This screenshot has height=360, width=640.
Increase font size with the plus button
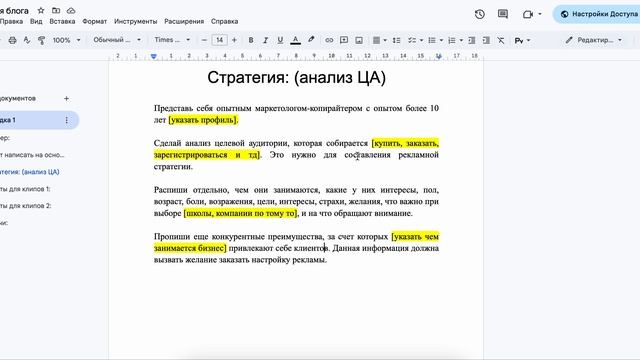pos(234,40)
